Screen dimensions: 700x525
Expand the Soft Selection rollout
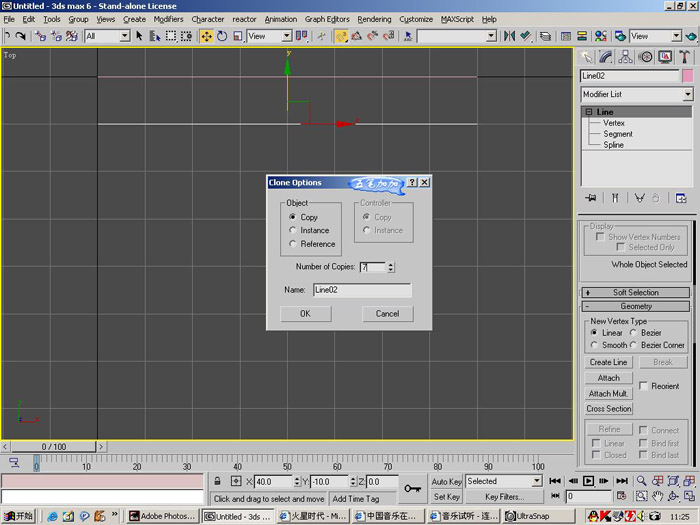tap(636, 292)
